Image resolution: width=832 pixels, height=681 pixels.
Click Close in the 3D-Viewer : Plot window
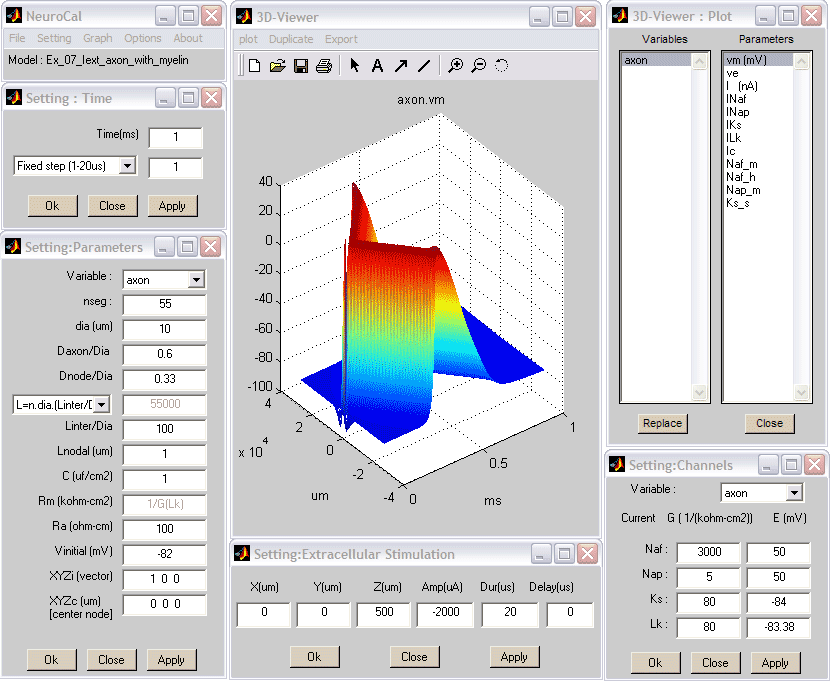tap(769, 424)
